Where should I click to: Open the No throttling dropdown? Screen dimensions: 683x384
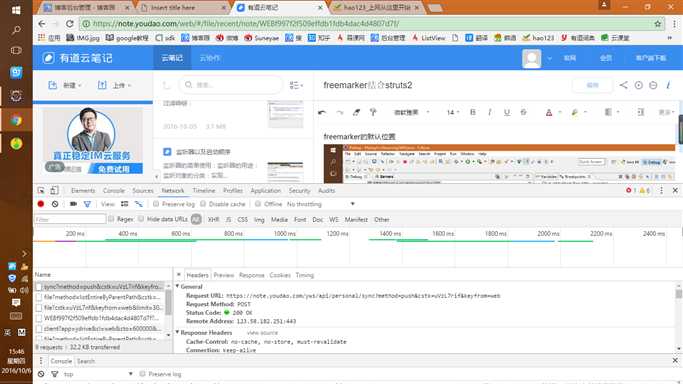pos(320,204)
